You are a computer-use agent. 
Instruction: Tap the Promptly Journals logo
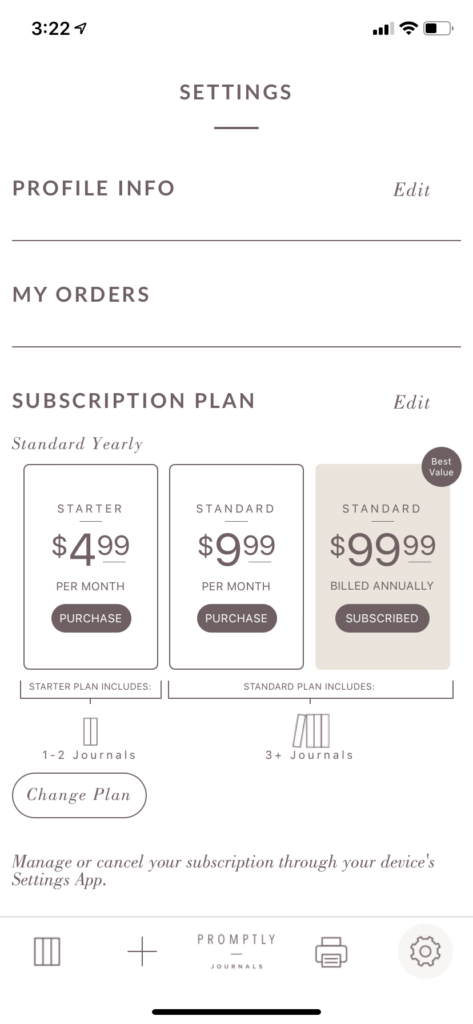pyautogui.click(x=236, y=952)
